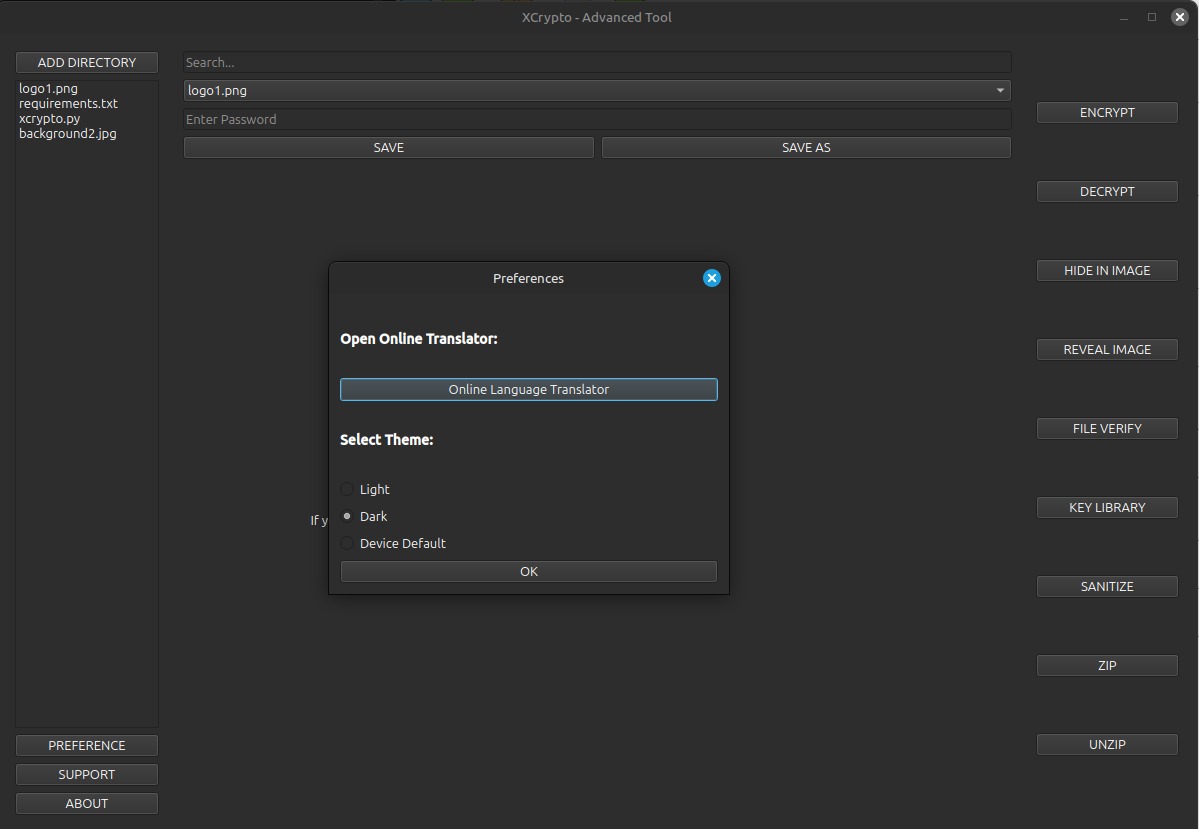Click the ENCRYPT button
The height and width of the screenshot is (829, 1199).
pyautogui.click(x=1106, y=112)
